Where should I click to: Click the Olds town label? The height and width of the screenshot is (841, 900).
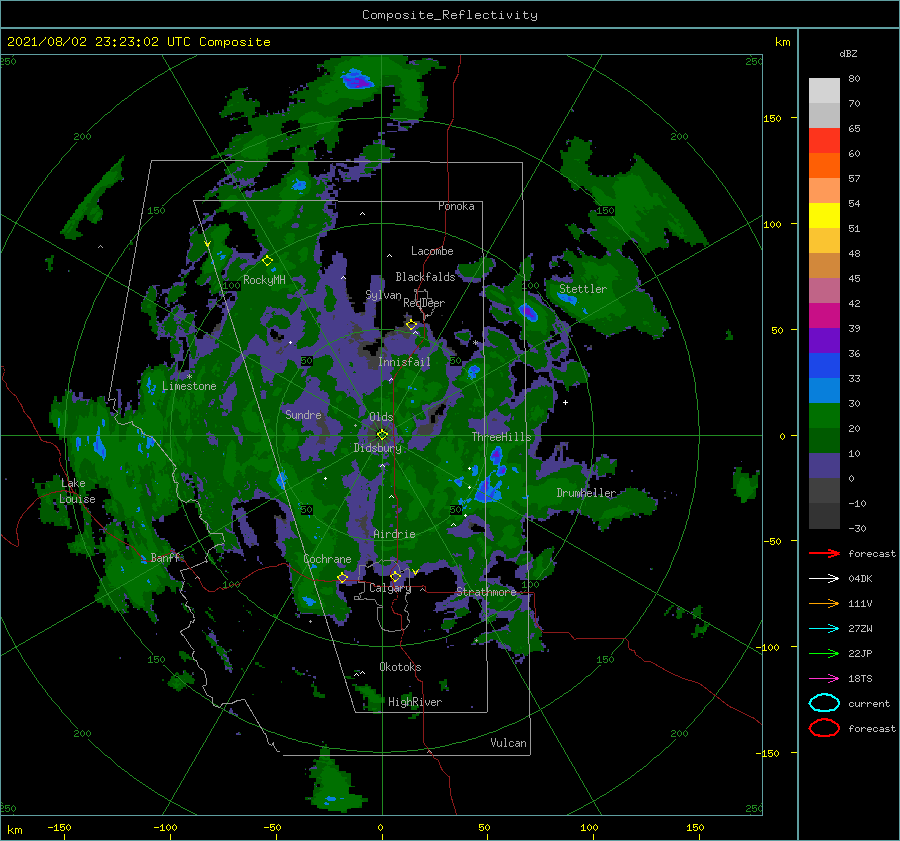381,417
